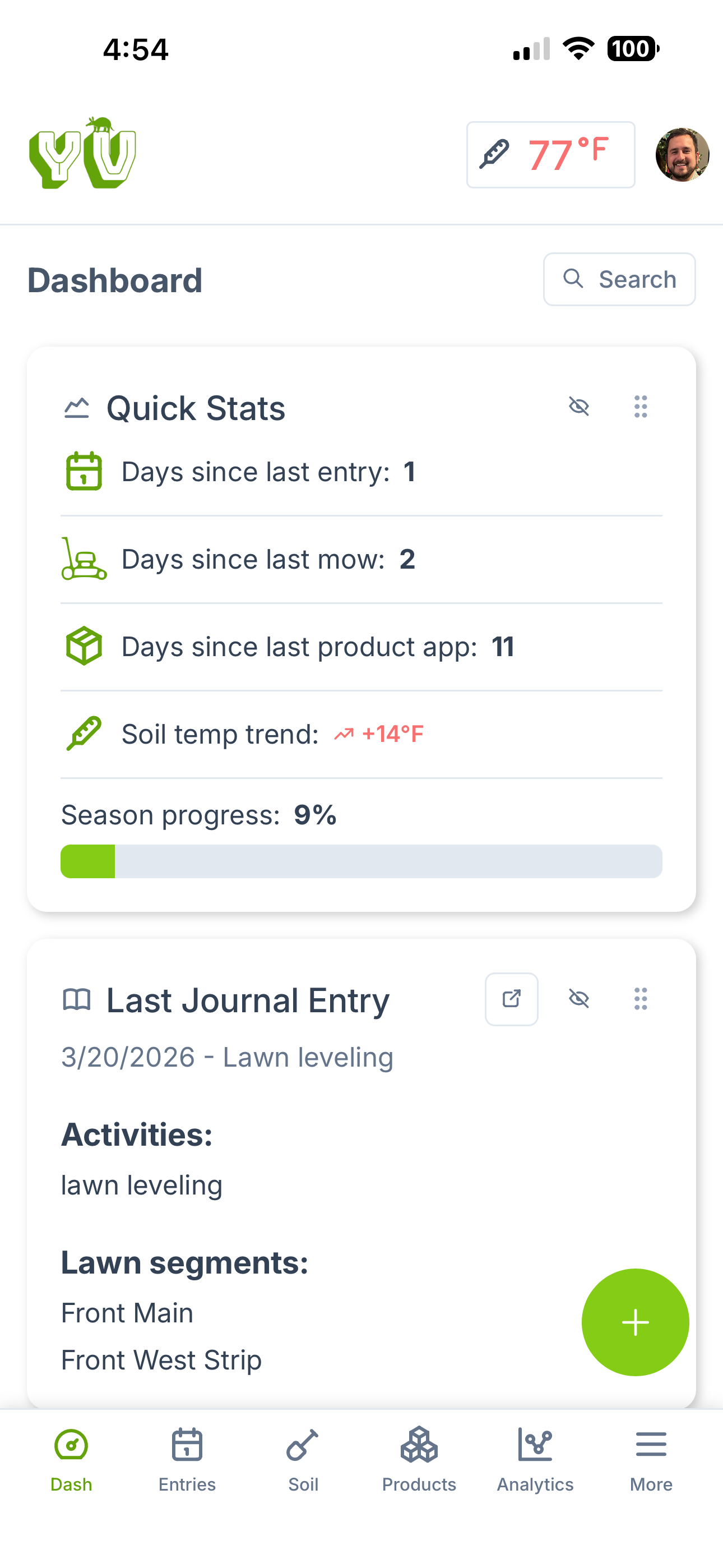Tap the lawn mower icon in Quick Stats
Viewport: 723px width, 1568px height.
pos(84,558)
